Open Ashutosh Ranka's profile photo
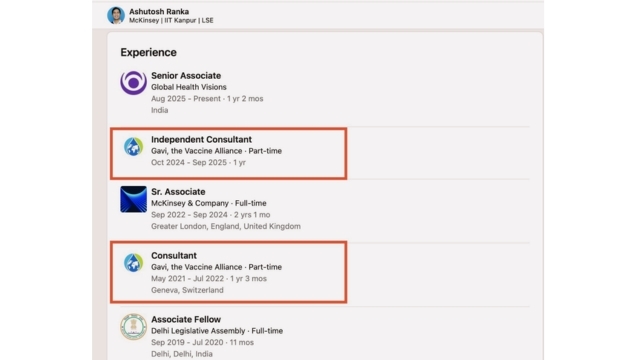 (x=116, y=15)
